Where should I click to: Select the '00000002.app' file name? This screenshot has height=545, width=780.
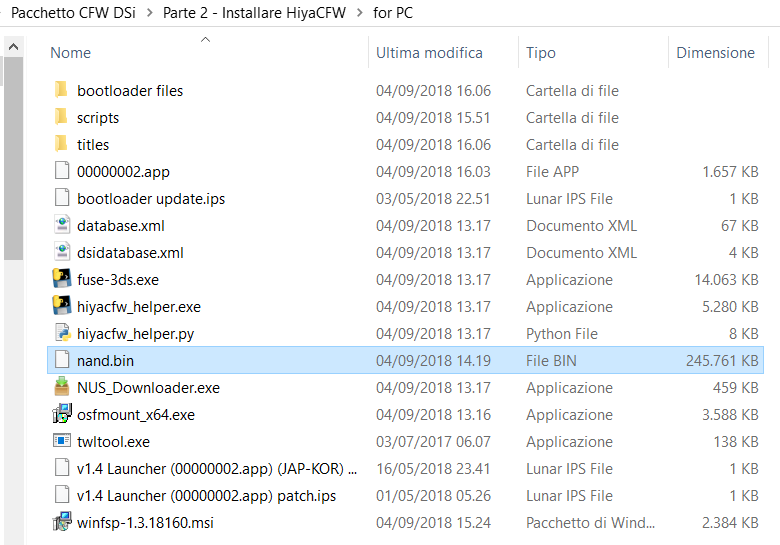click(x=123, y=172)
